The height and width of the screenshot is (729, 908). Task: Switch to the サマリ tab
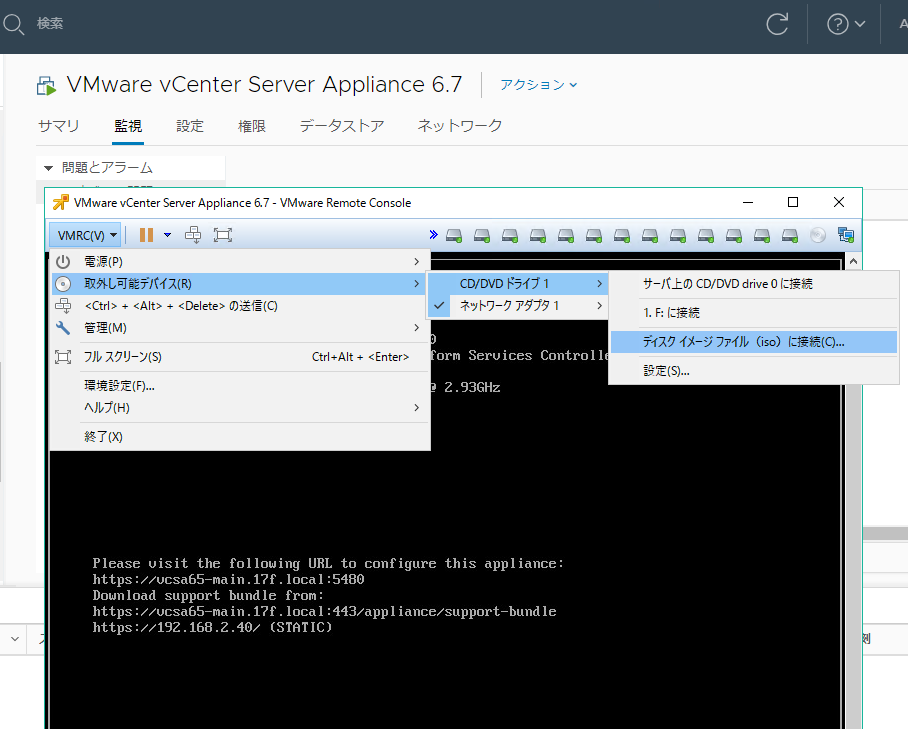click(x=58, y=126)
